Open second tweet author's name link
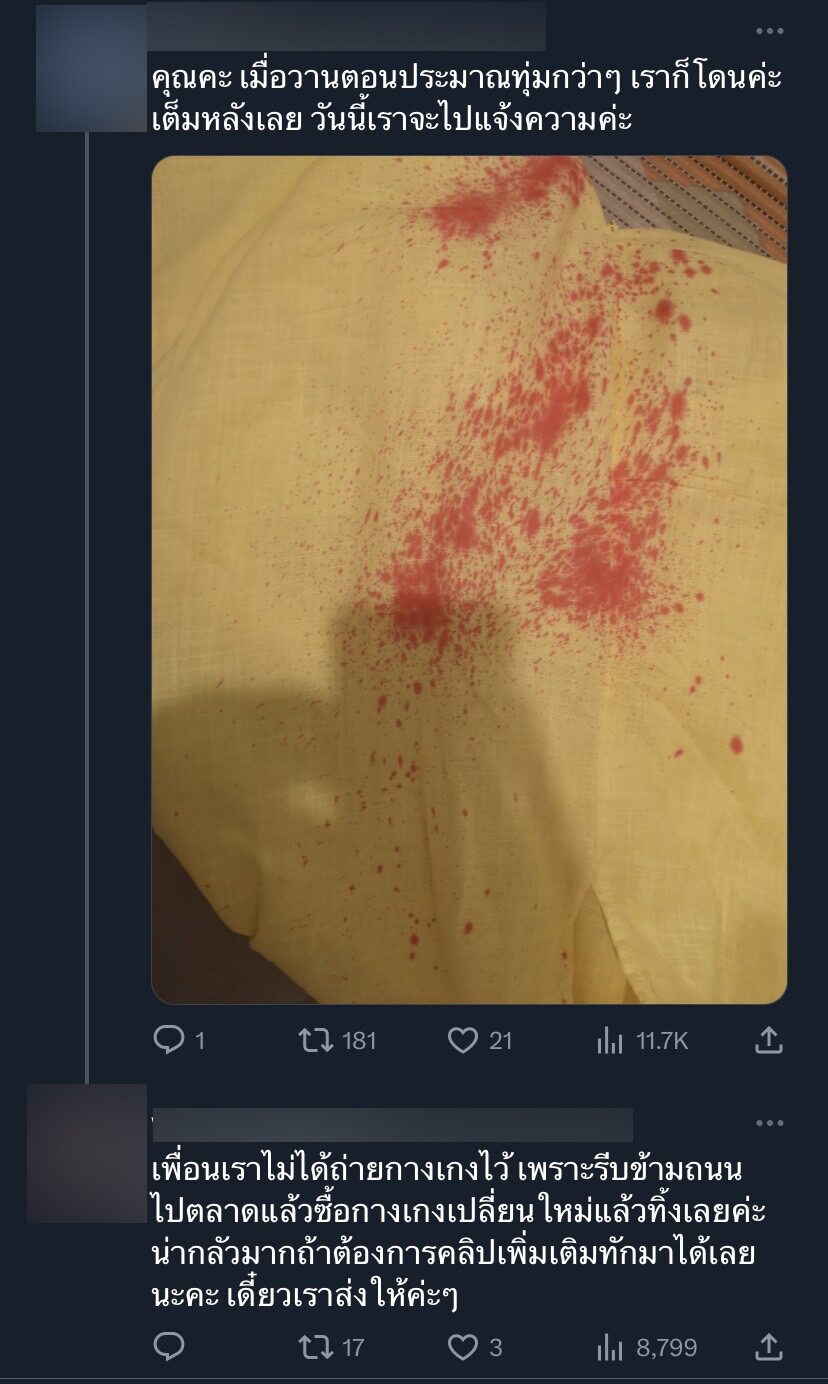This screenshot has width=828, height=1384. coord(392,1124)
